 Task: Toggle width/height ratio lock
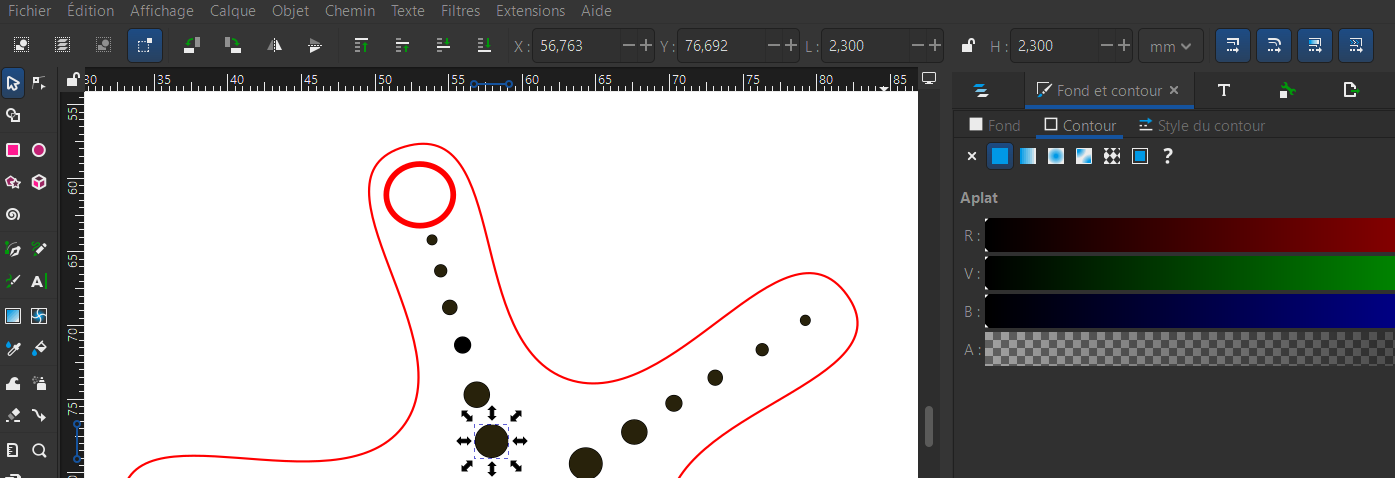[x=967, y=46]
